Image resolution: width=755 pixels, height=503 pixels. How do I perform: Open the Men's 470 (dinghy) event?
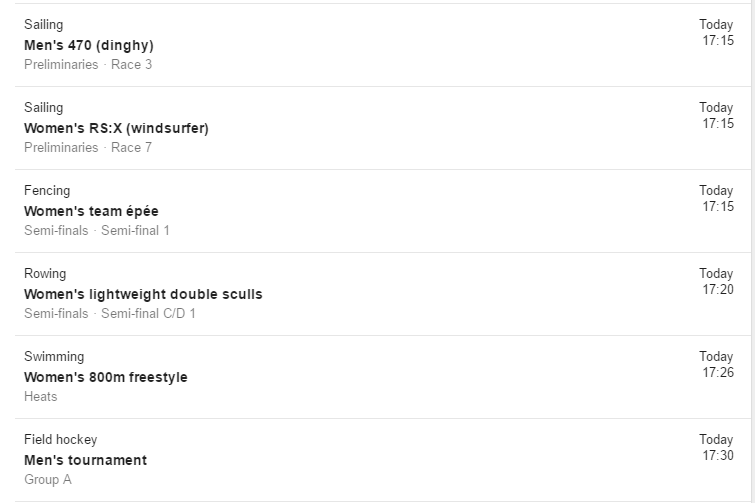pos(383,45)
